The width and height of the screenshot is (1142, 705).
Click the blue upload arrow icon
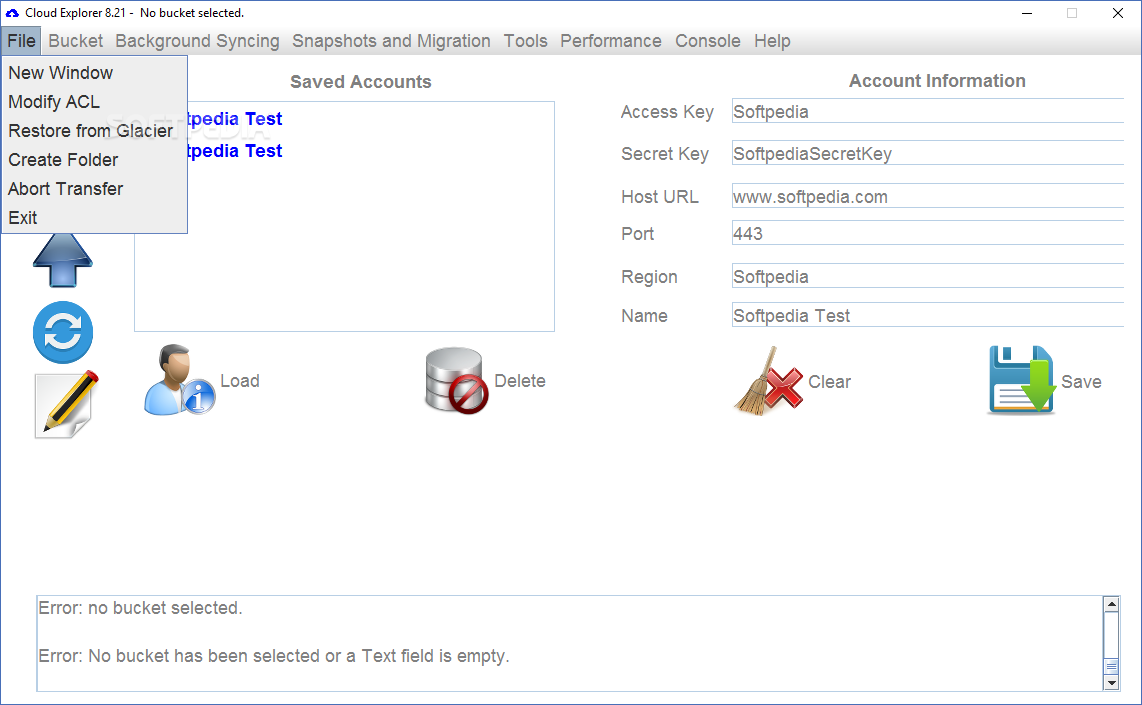(63, 261)
